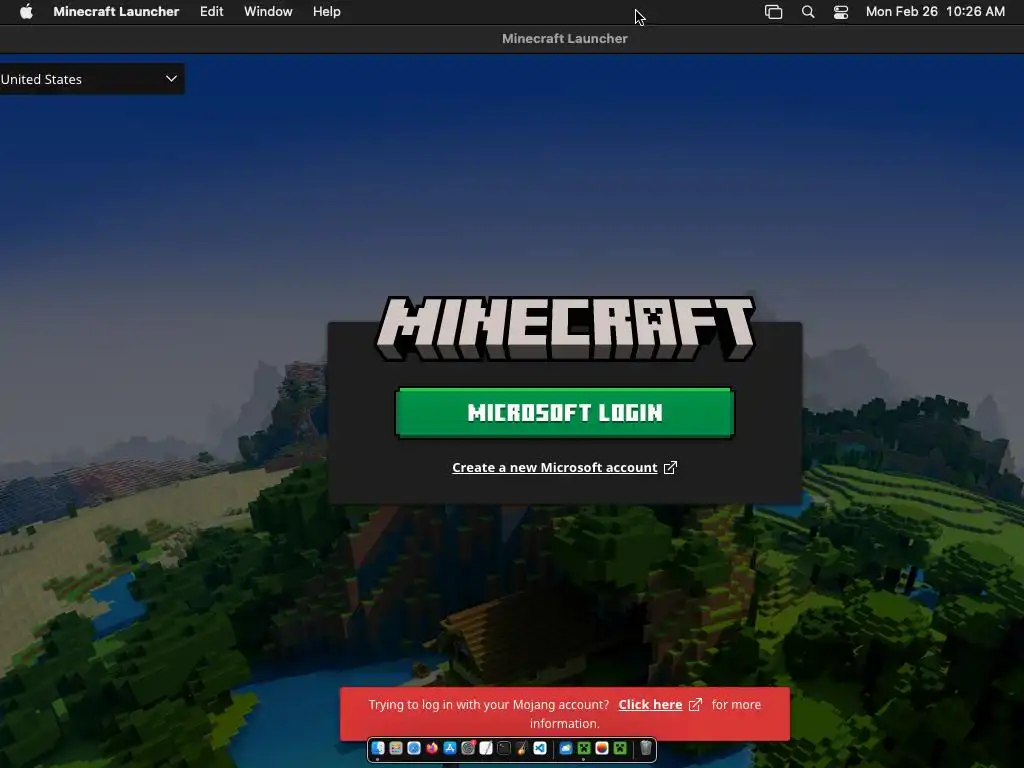Open the Window menu

(268, 11)
